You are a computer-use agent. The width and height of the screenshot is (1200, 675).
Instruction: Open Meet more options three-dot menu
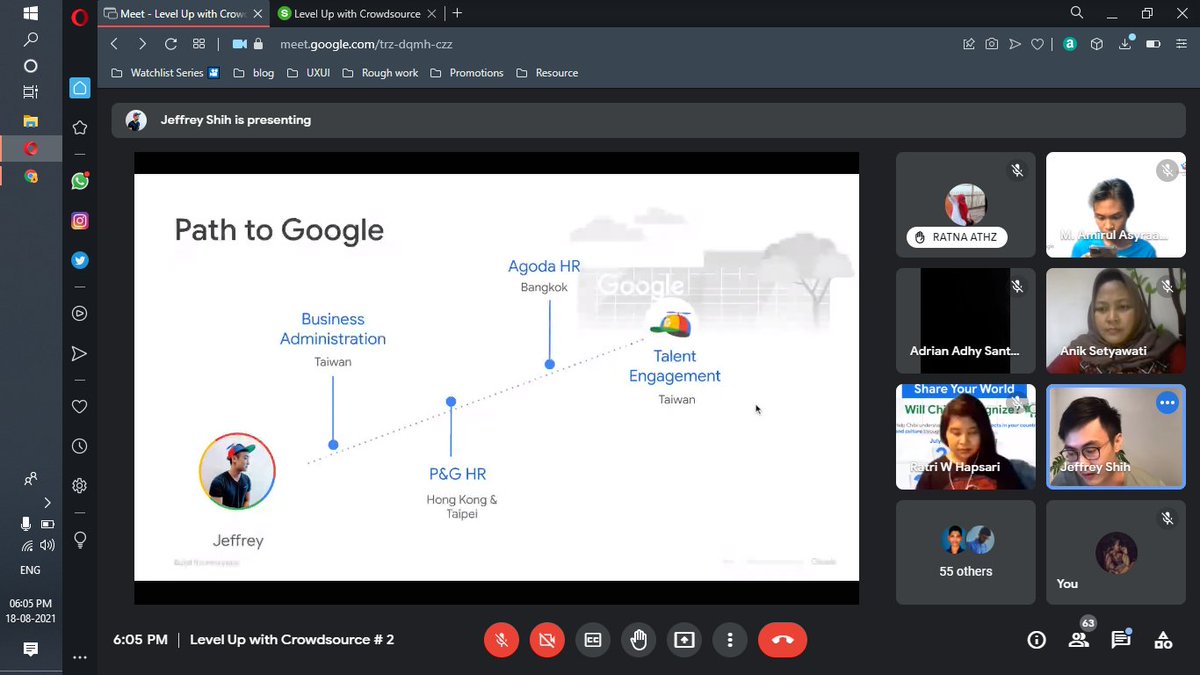click(x=731, y=640)
